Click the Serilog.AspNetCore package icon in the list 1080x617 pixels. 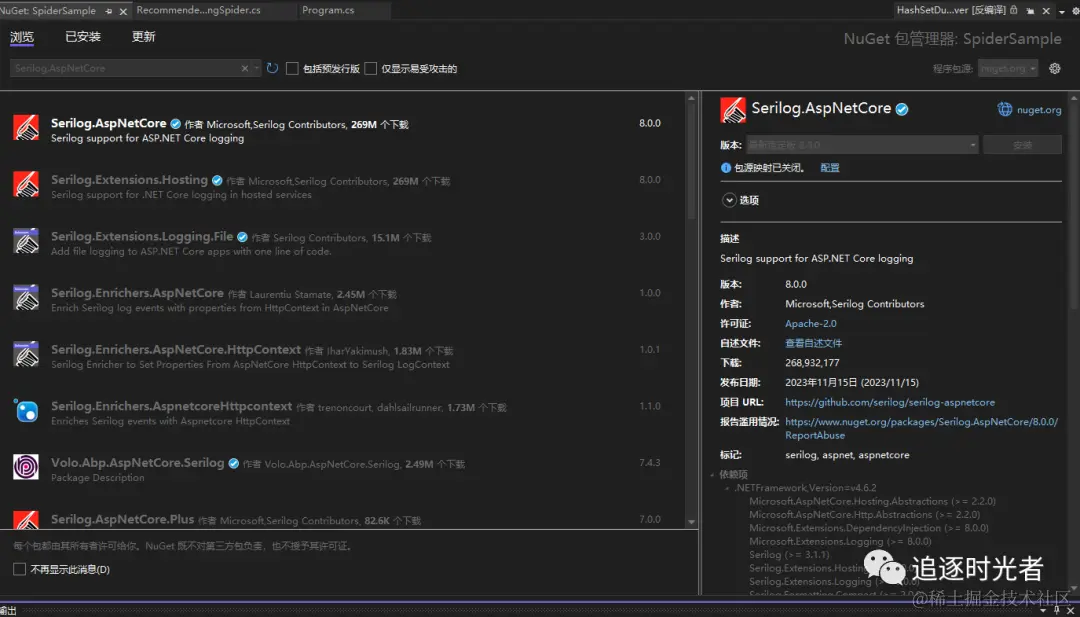pyautogui.click(x=26, y=128)
